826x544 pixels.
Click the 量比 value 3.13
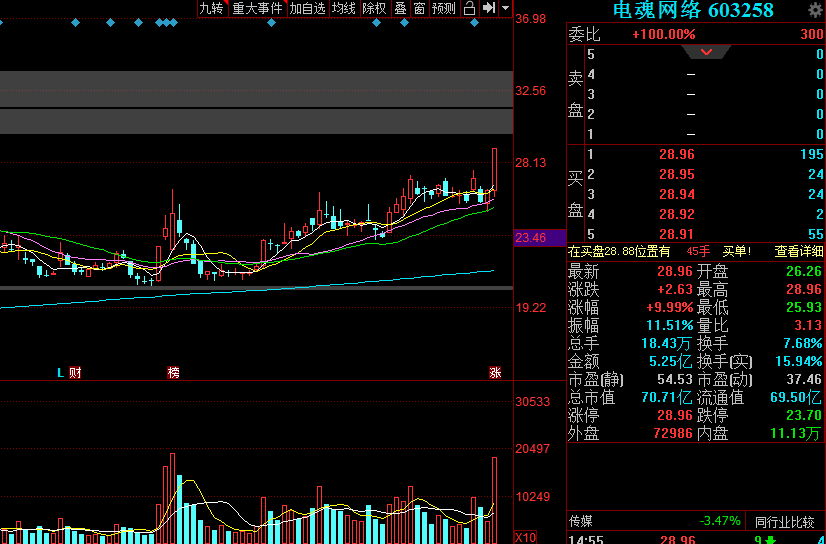point(808,325)
